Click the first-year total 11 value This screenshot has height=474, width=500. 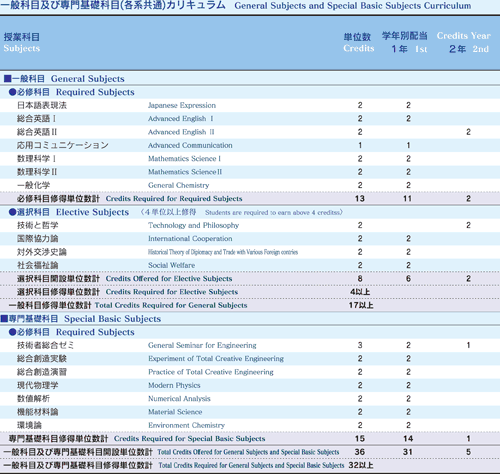(x=408, y=199)
